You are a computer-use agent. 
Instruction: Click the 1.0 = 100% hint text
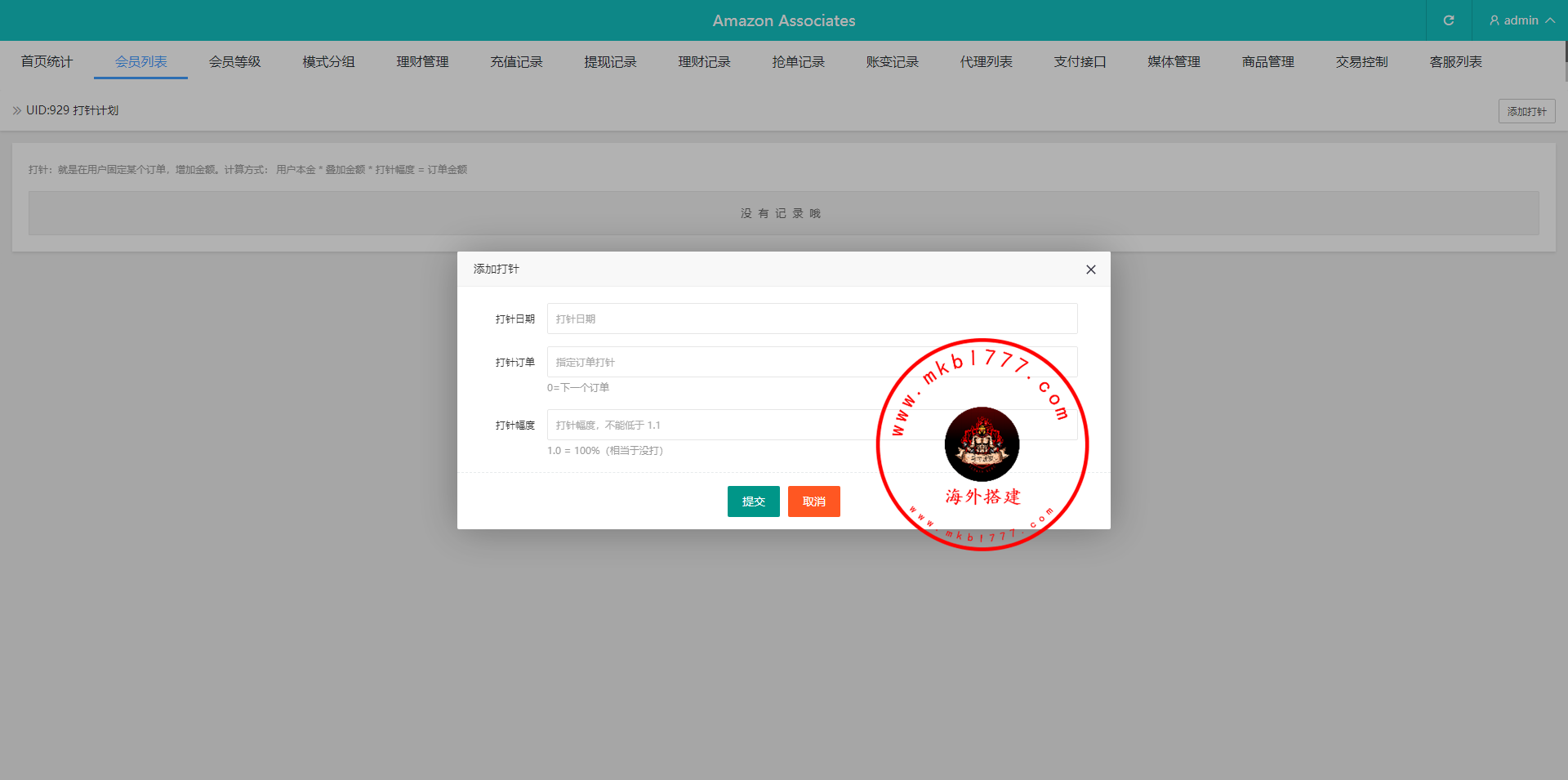(x=605, y=450)
